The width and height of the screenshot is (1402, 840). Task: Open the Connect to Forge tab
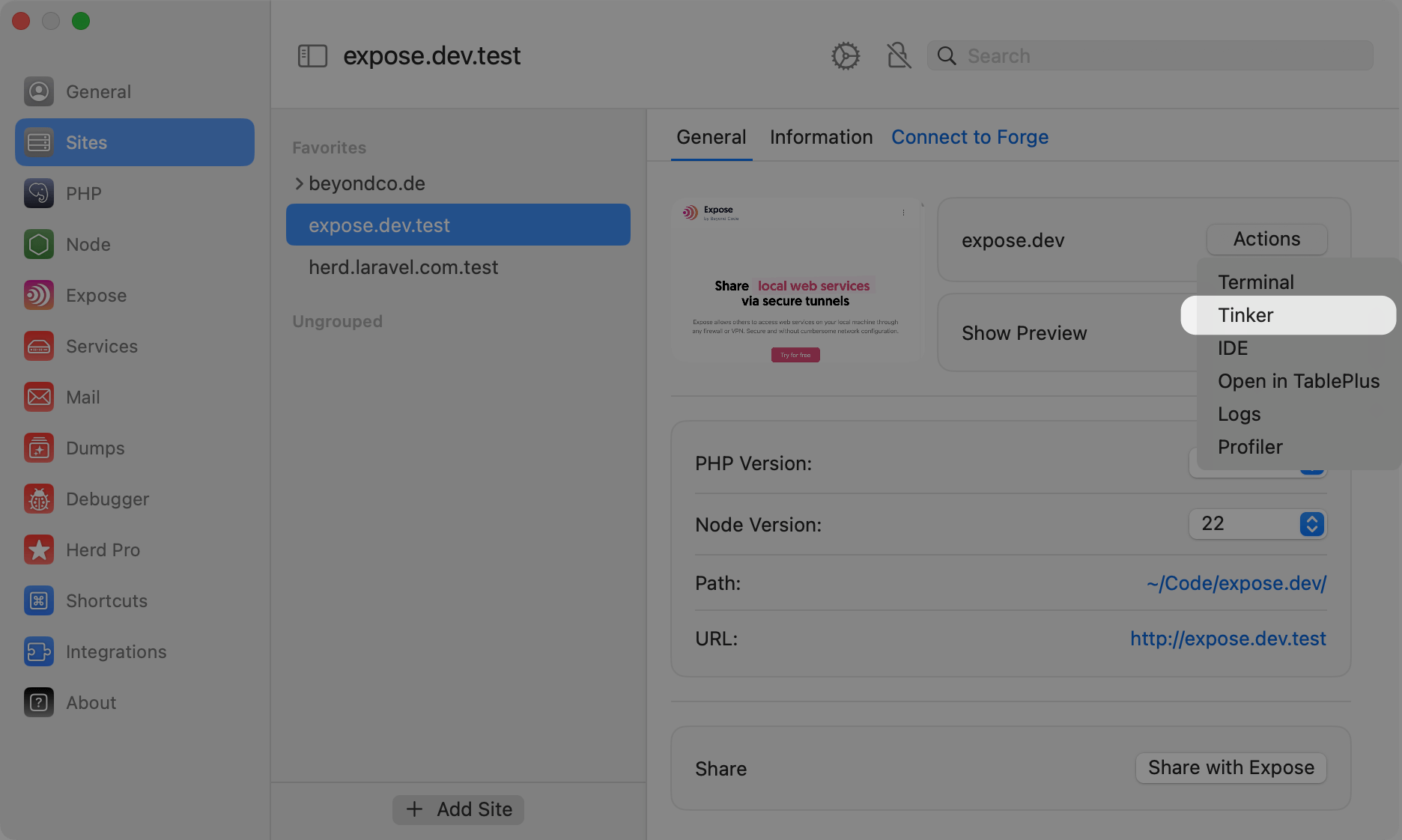pos(970,137)
